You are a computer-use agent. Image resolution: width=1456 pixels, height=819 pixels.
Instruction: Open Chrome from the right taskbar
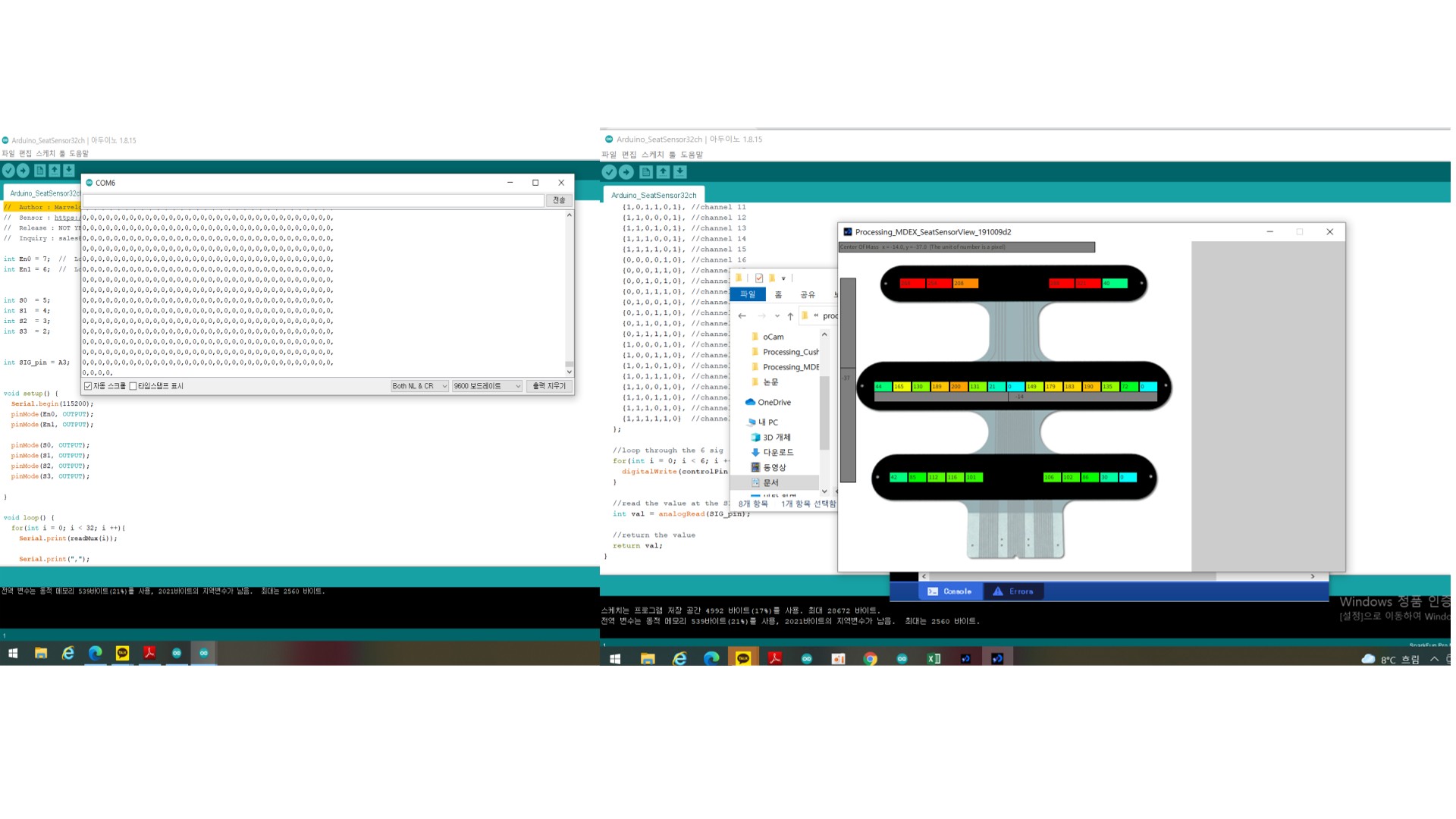870,658
